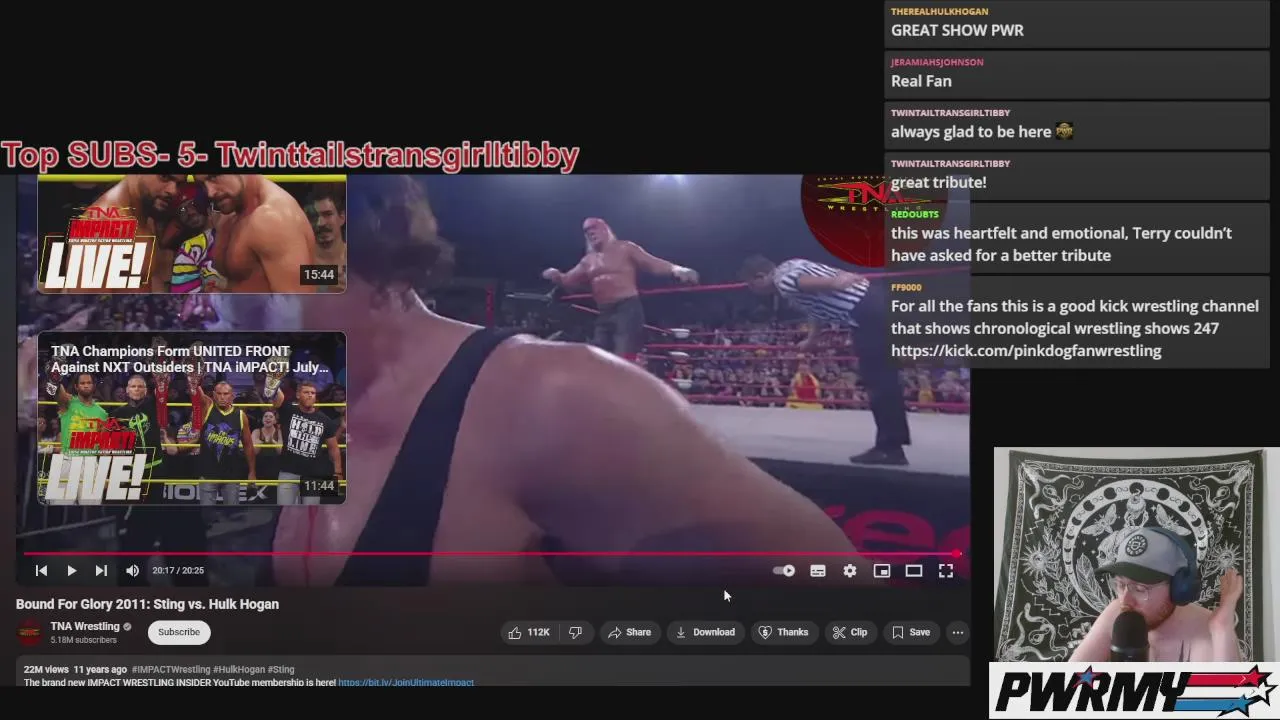Click the PWRMY logo overlay
This screenshot has width=1280, height=720.
1134,691
